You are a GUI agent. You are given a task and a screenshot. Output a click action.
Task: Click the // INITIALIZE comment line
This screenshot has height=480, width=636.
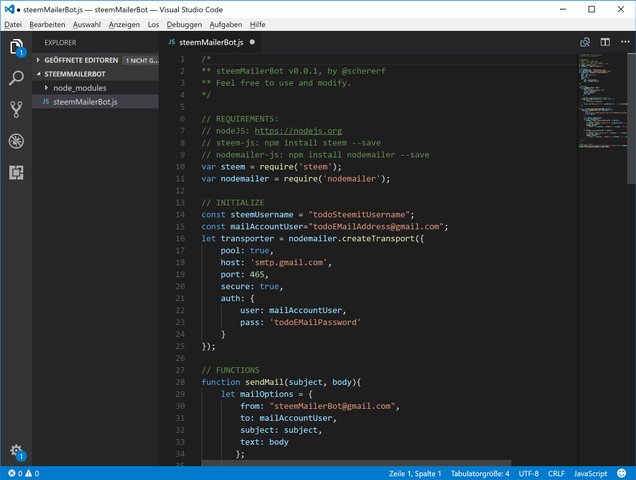click(x=232, y=203)
